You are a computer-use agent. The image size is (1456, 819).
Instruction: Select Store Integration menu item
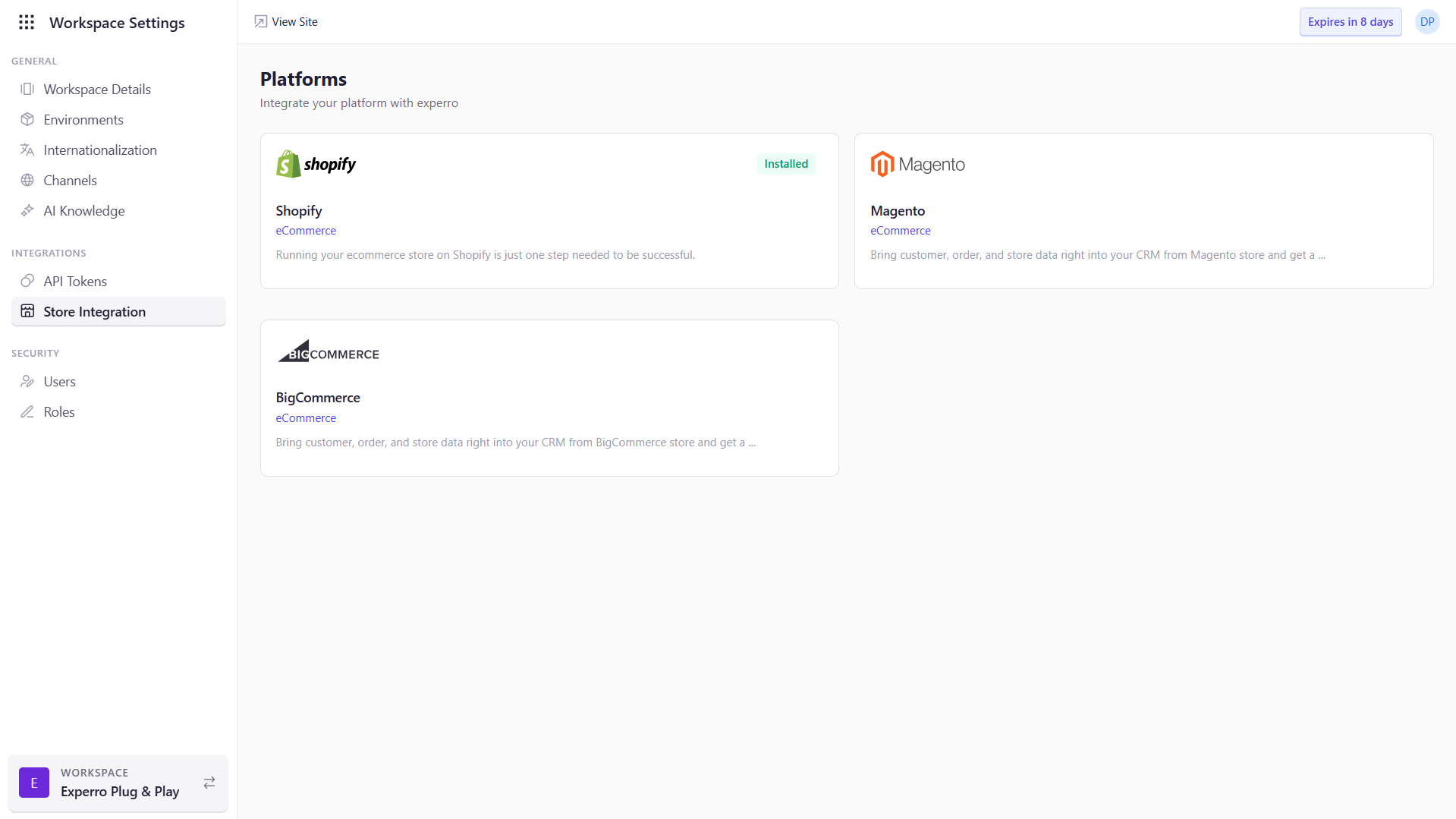118,311
